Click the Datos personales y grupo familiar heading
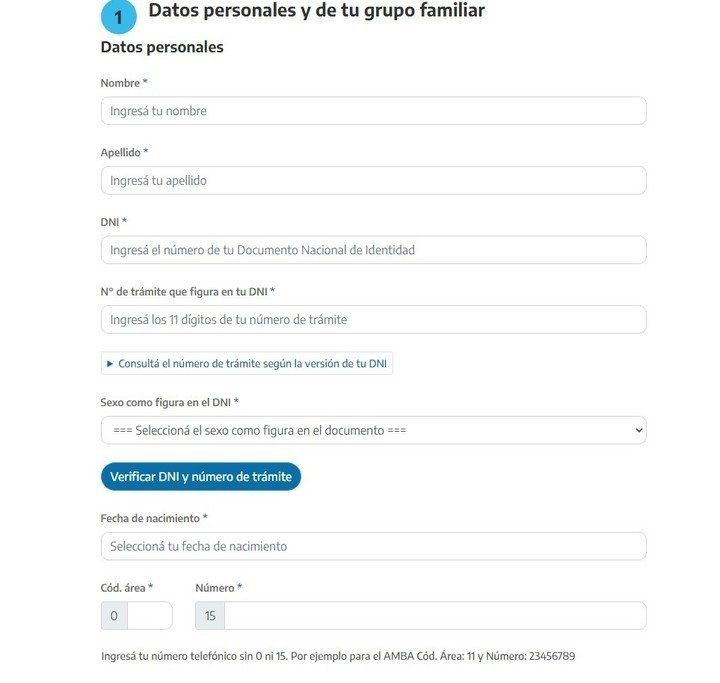The width and height of the screenshot is (720, 683). point(316,12)
